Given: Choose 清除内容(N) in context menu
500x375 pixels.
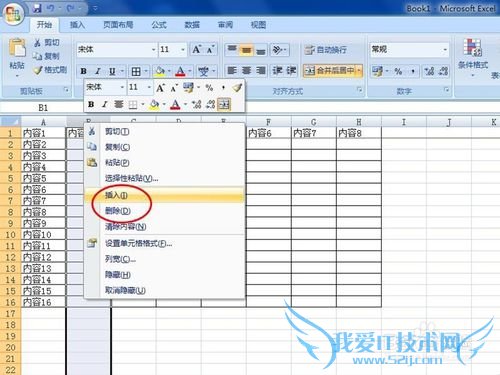Looking at the screenshot, I should 165,227.
